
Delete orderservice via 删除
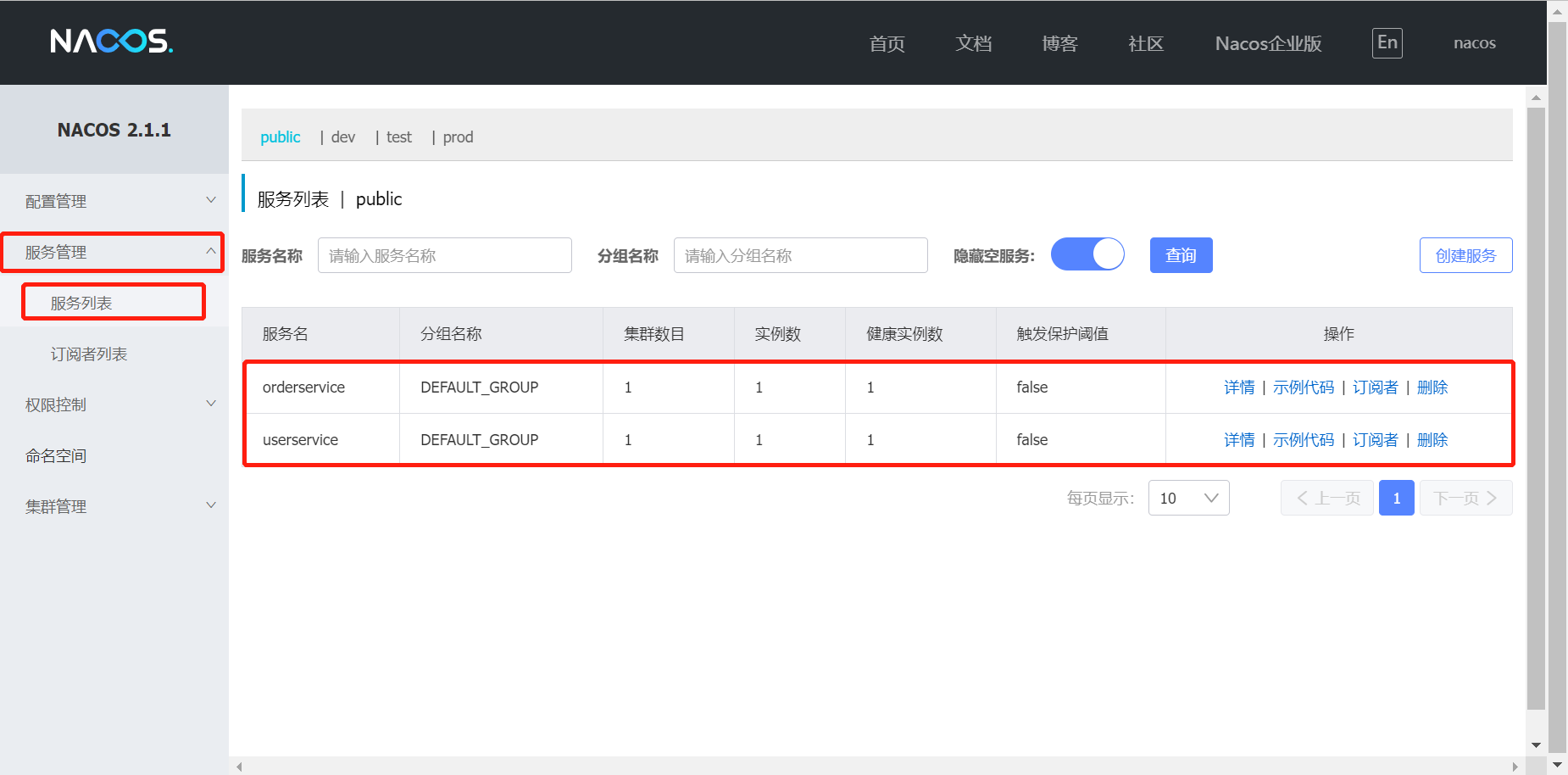click(x=1432, y=387)
